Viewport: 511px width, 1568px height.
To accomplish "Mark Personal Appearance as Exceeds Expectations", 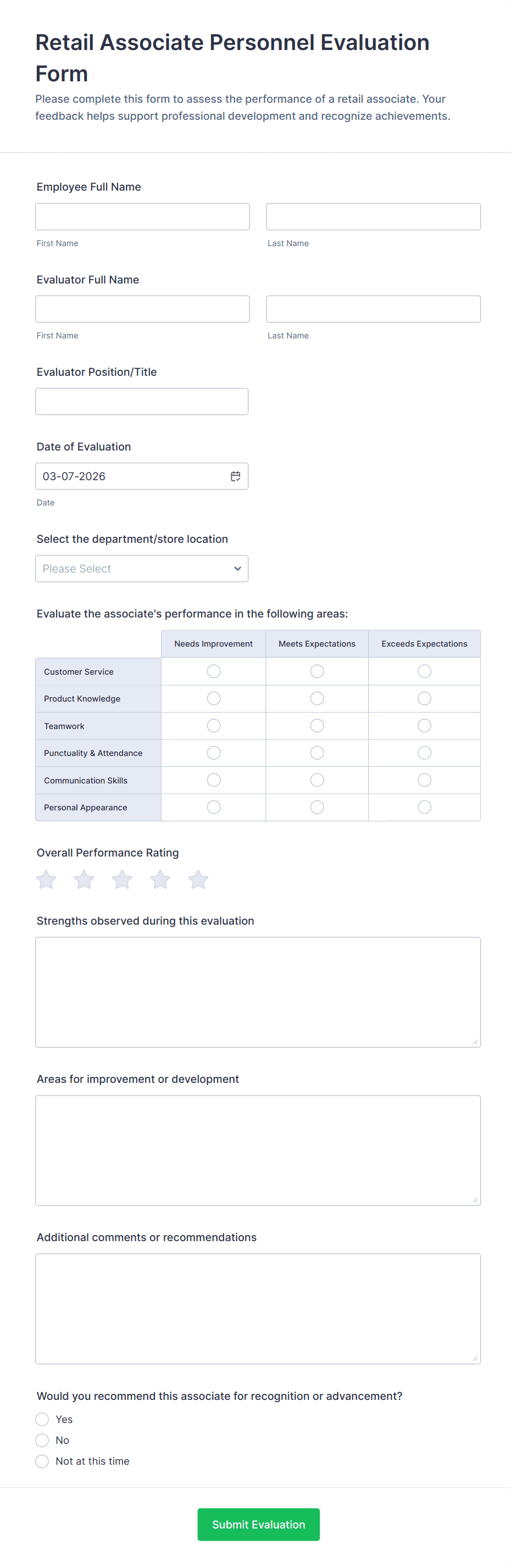I will [x=425, y=807].
